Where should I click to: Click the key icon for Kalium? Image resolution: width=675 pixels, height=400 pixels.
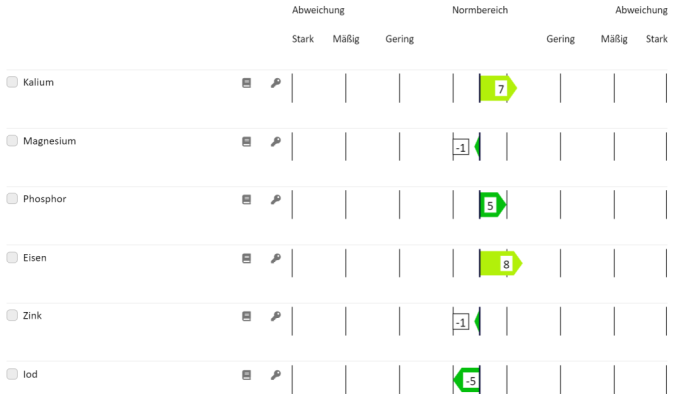[x=276, y=83]
